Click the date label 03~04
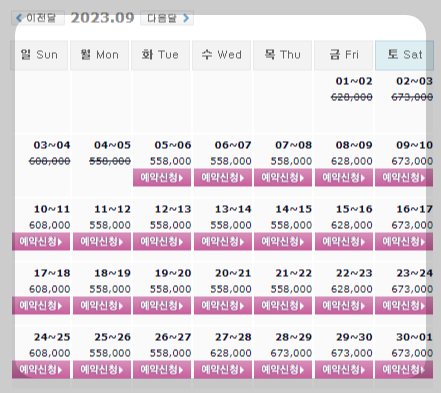This screenshot has width=441, height=393. [x=52, y=145]
